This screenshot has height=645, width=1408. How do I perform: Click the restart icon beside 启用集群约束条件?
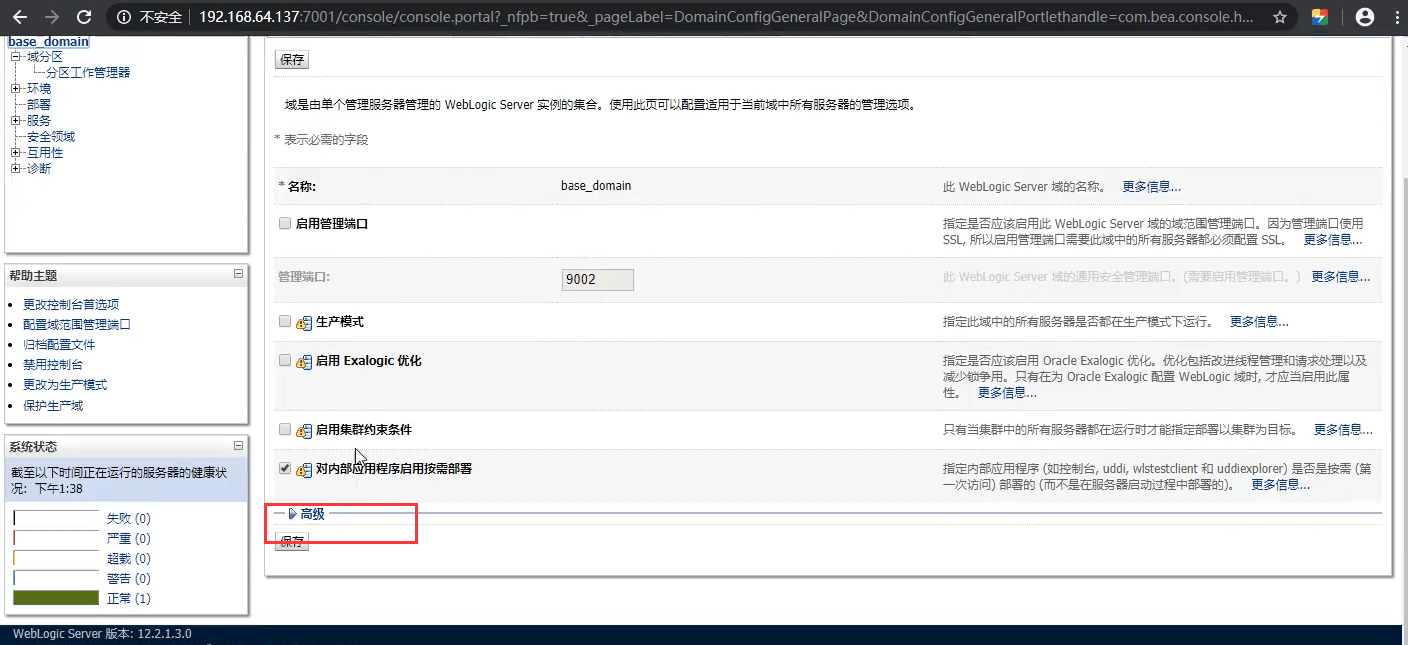coord(305,431)
